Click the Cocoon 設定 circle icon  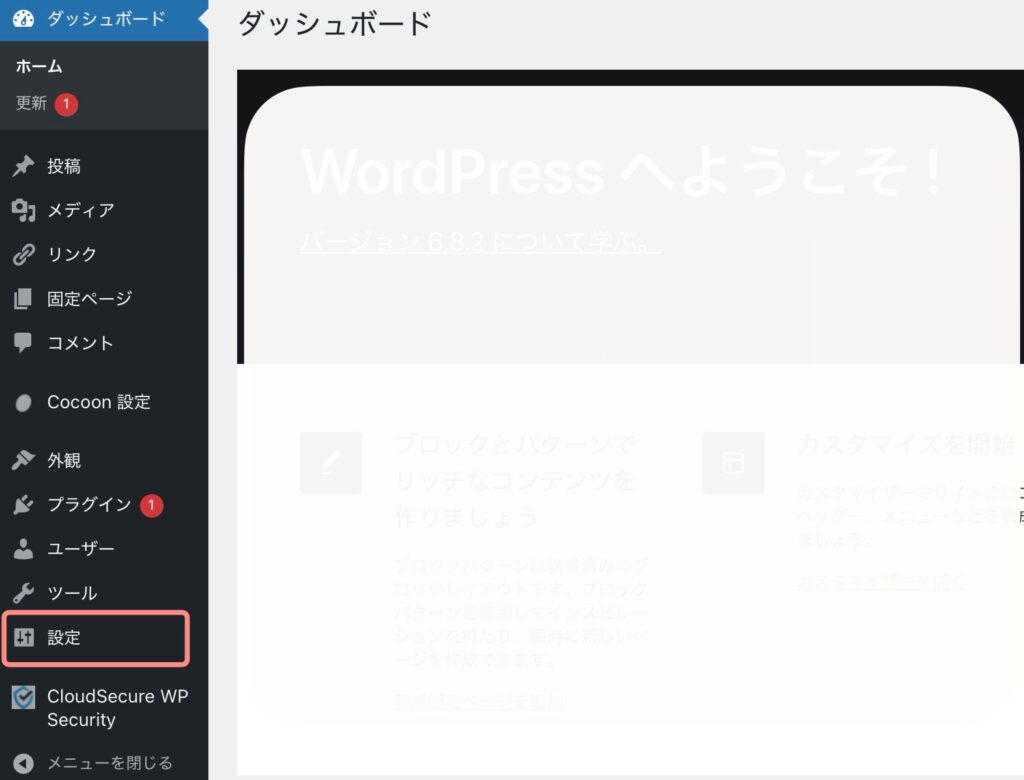pyautogui.click(x=24, y=403)
